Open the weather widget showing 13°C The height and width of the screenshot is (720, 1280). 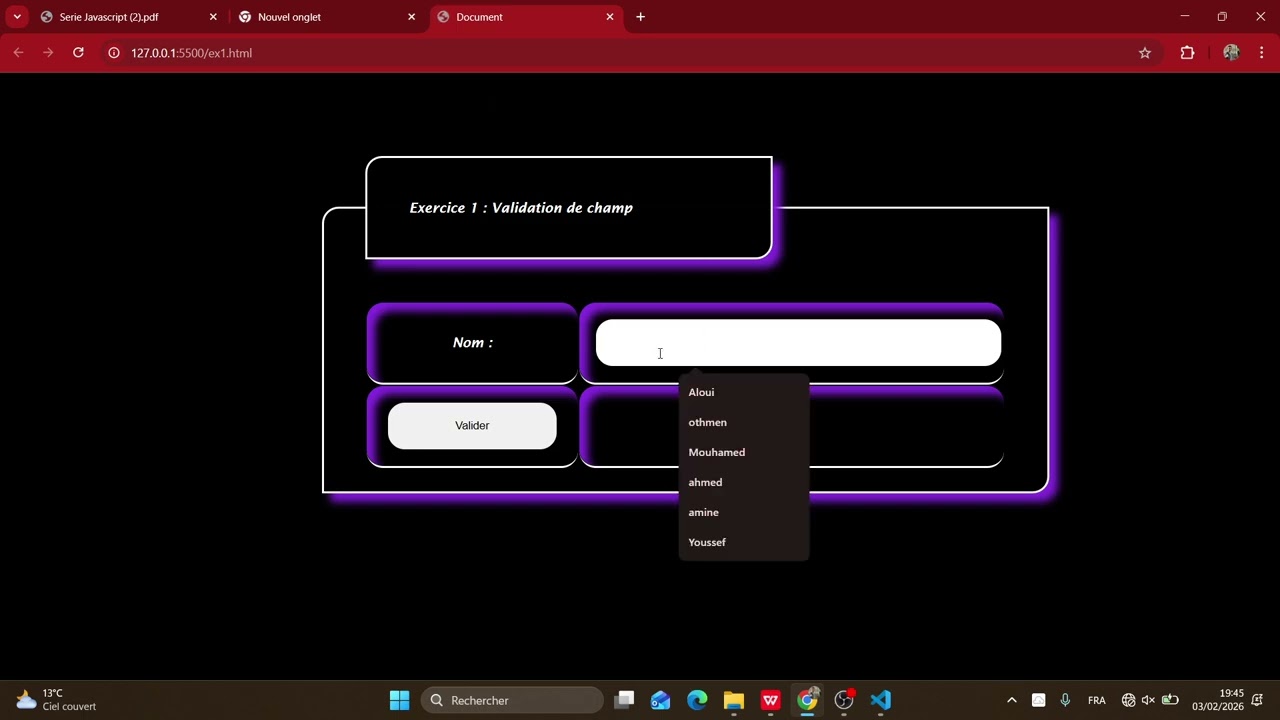(56, 700)
